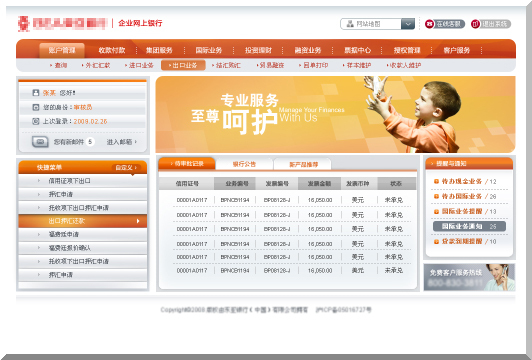Switch to the 新产品推荐 tab
Viewport: 532px width, 360px height.
[303, 165]
